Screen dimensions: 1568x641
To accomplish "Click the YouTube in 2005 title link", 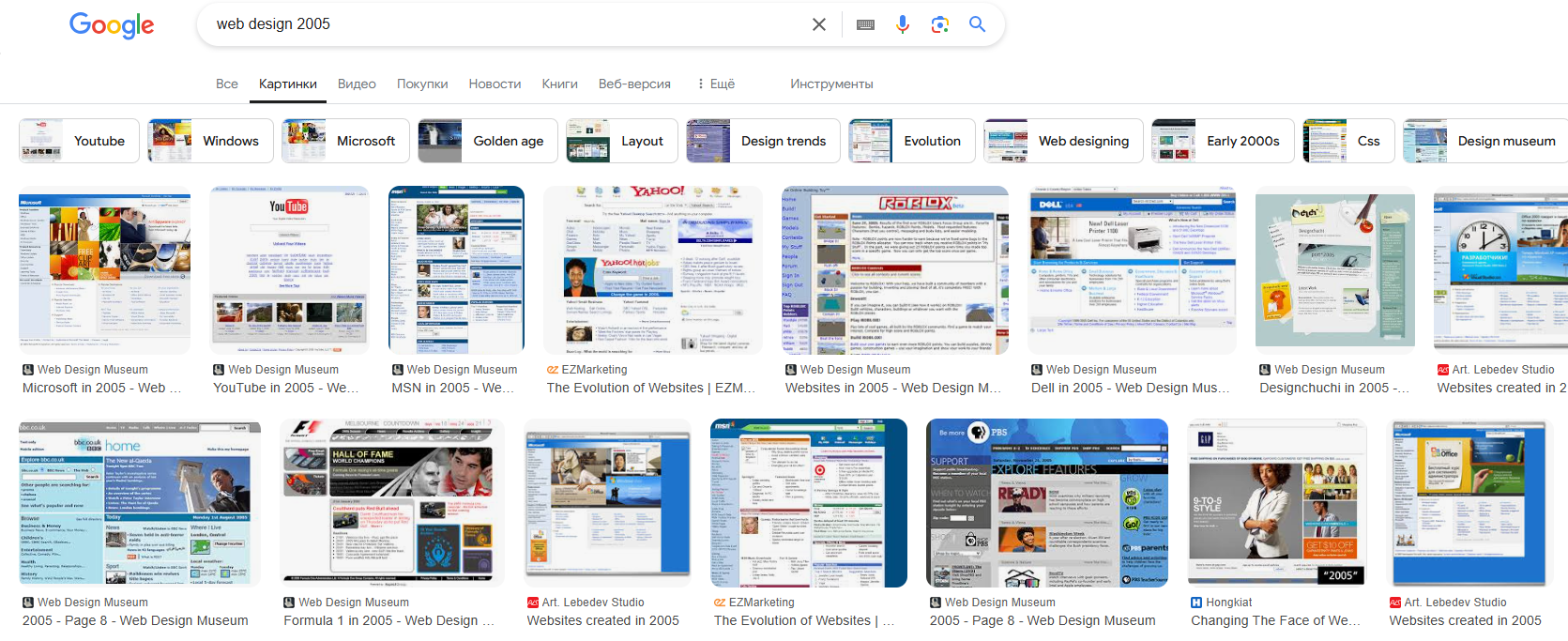I will point(285,388).
